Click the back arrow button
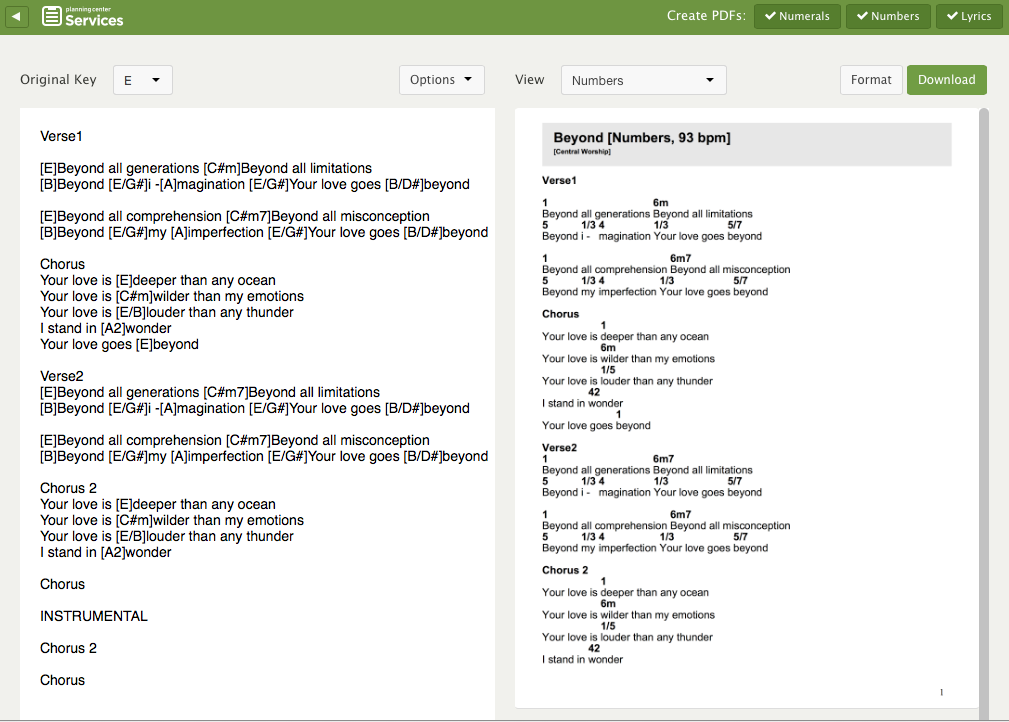Image resolution: width=1009 pixels, height=722 pixels. 18,16
